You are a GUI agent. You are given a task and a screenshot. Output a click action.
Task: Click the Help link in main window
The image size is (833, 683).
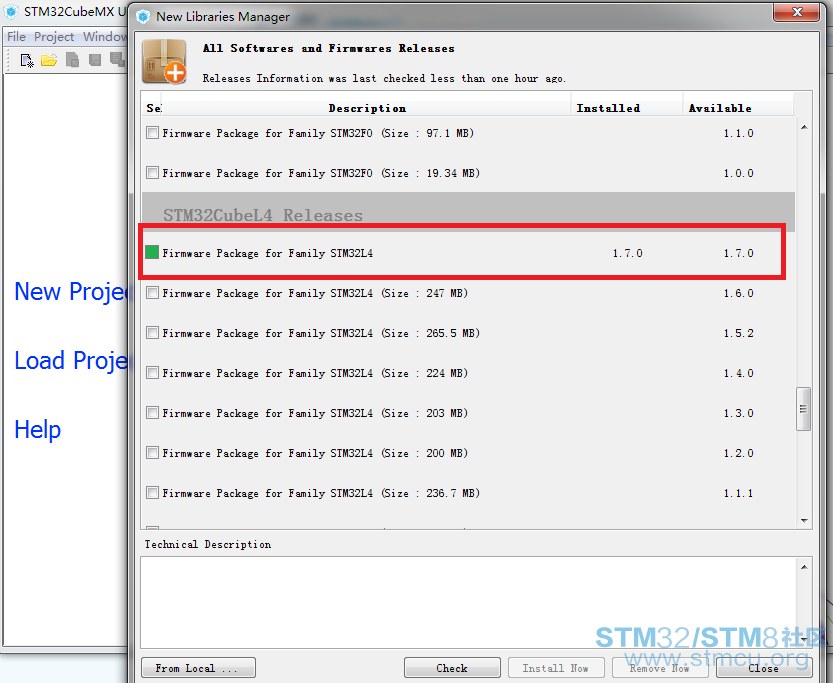tap(37, 429)
